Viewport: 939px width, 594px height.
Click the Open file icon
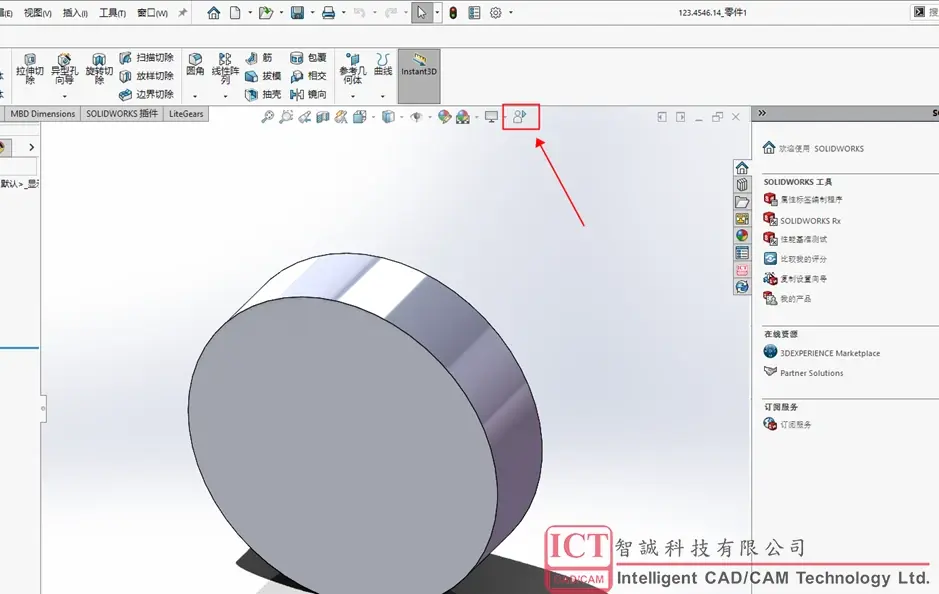[x=266, y=13]
